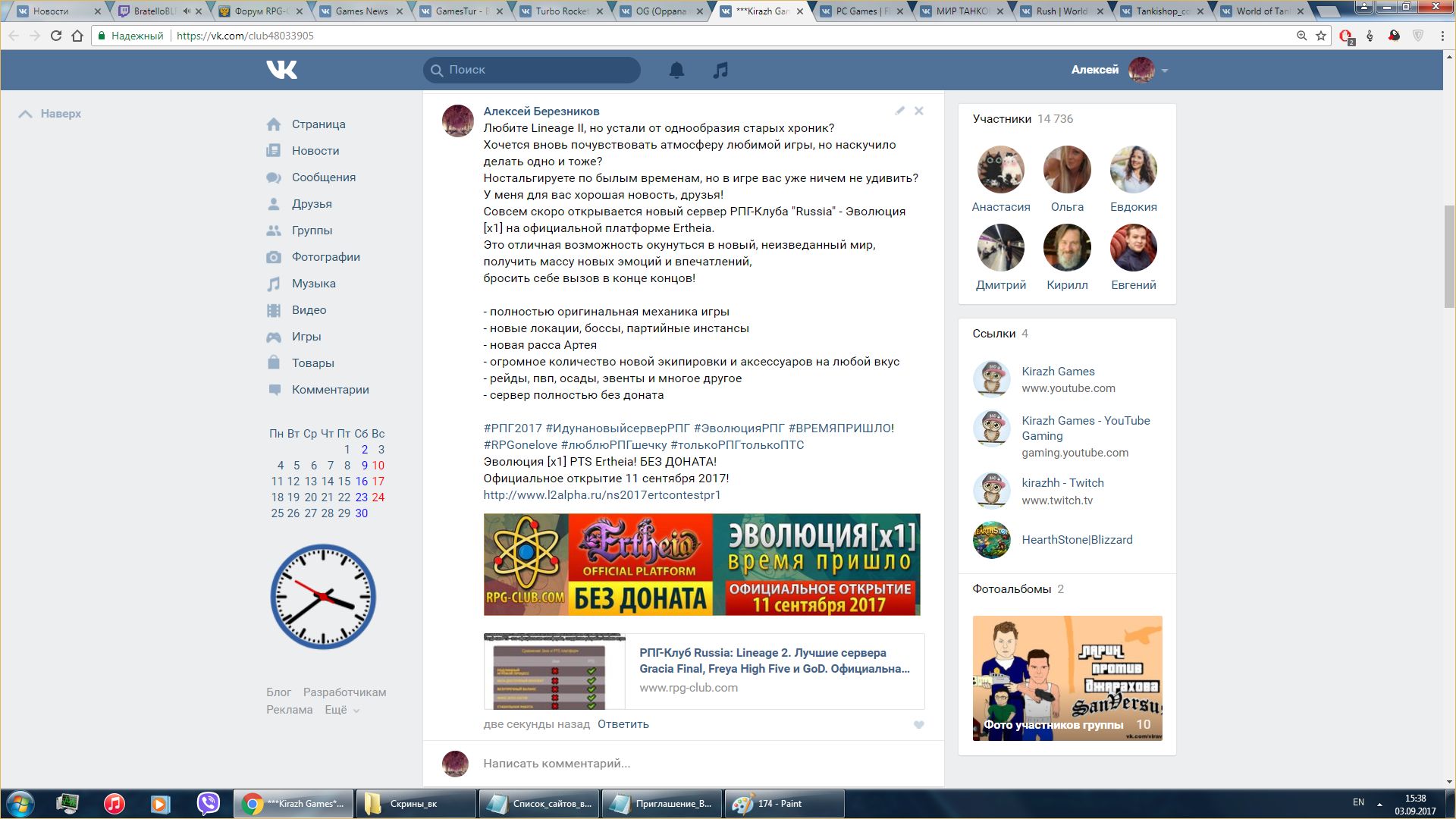The height and width of the screenshot is (819, 1456).
Task: Close the Новости browser tab
Action: click(97, 11)
